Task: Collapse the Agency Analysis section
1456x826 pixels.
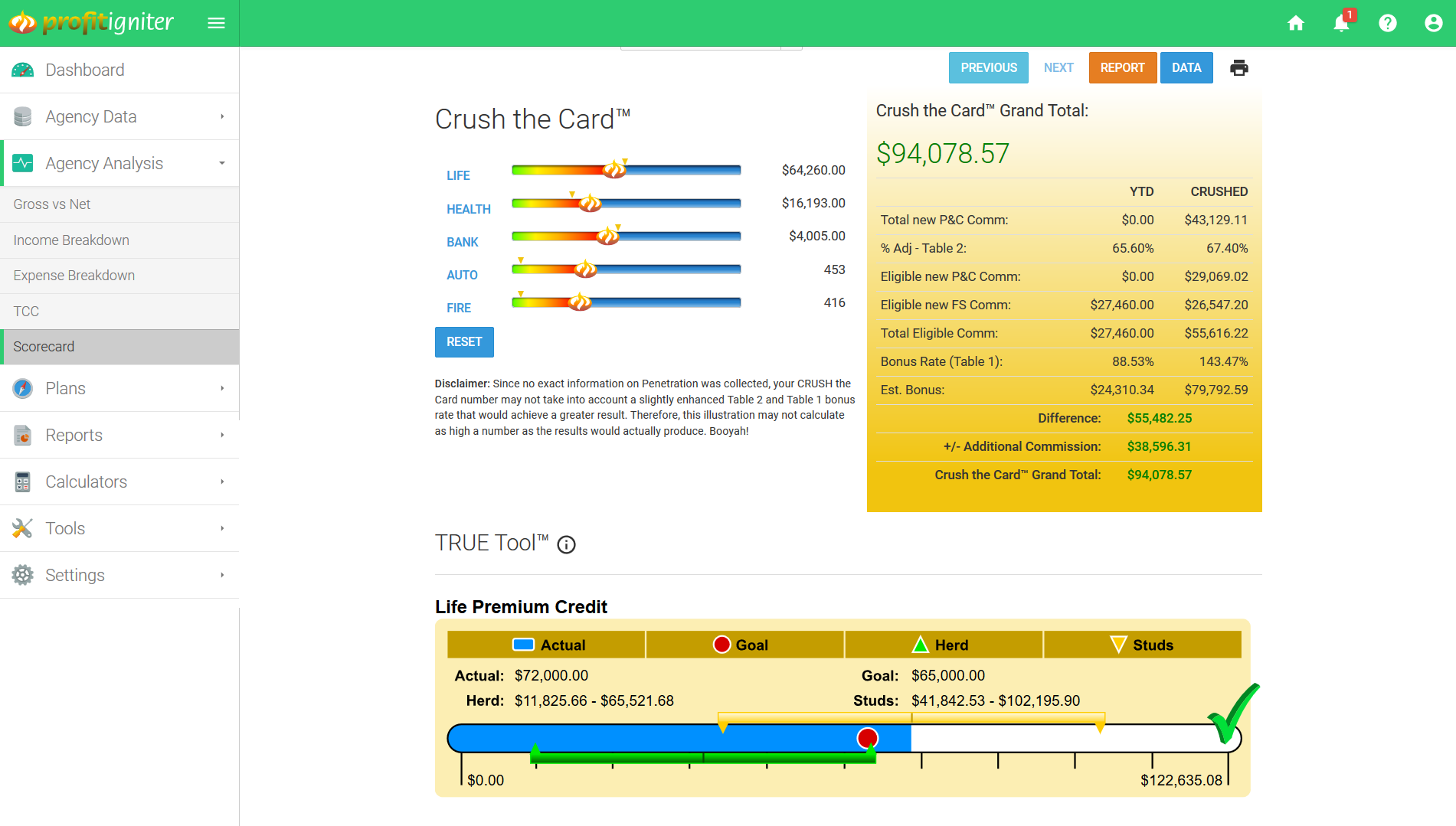Action: [x=119, y=163]
